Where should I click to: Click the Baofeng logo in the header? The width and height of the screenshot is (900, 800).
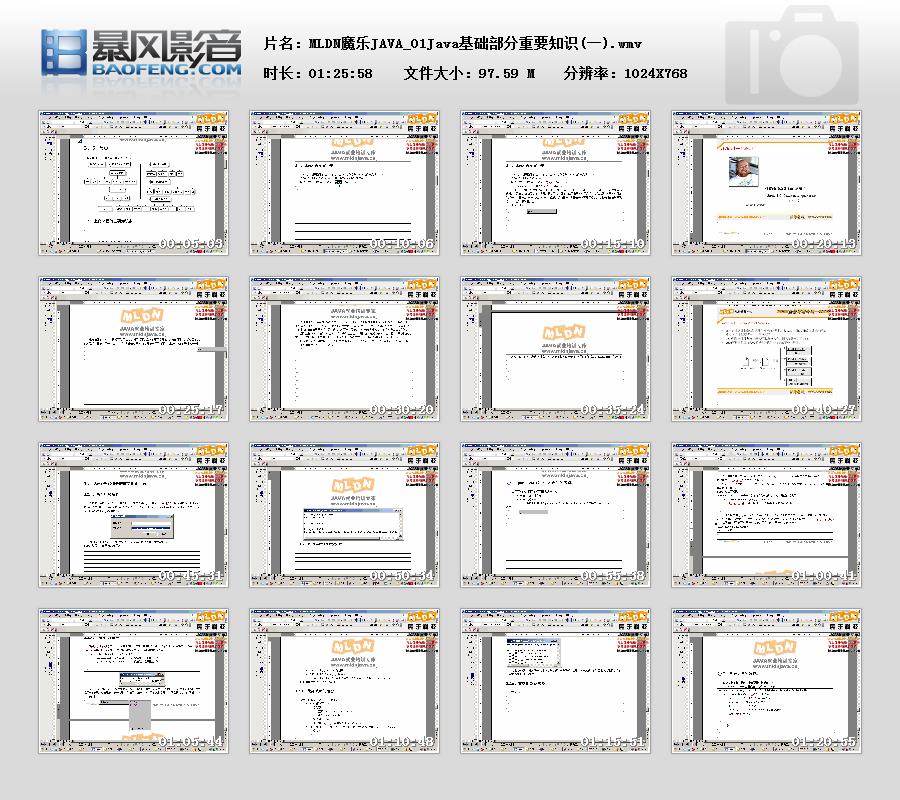pyautogui.click(x=141, y=53)
